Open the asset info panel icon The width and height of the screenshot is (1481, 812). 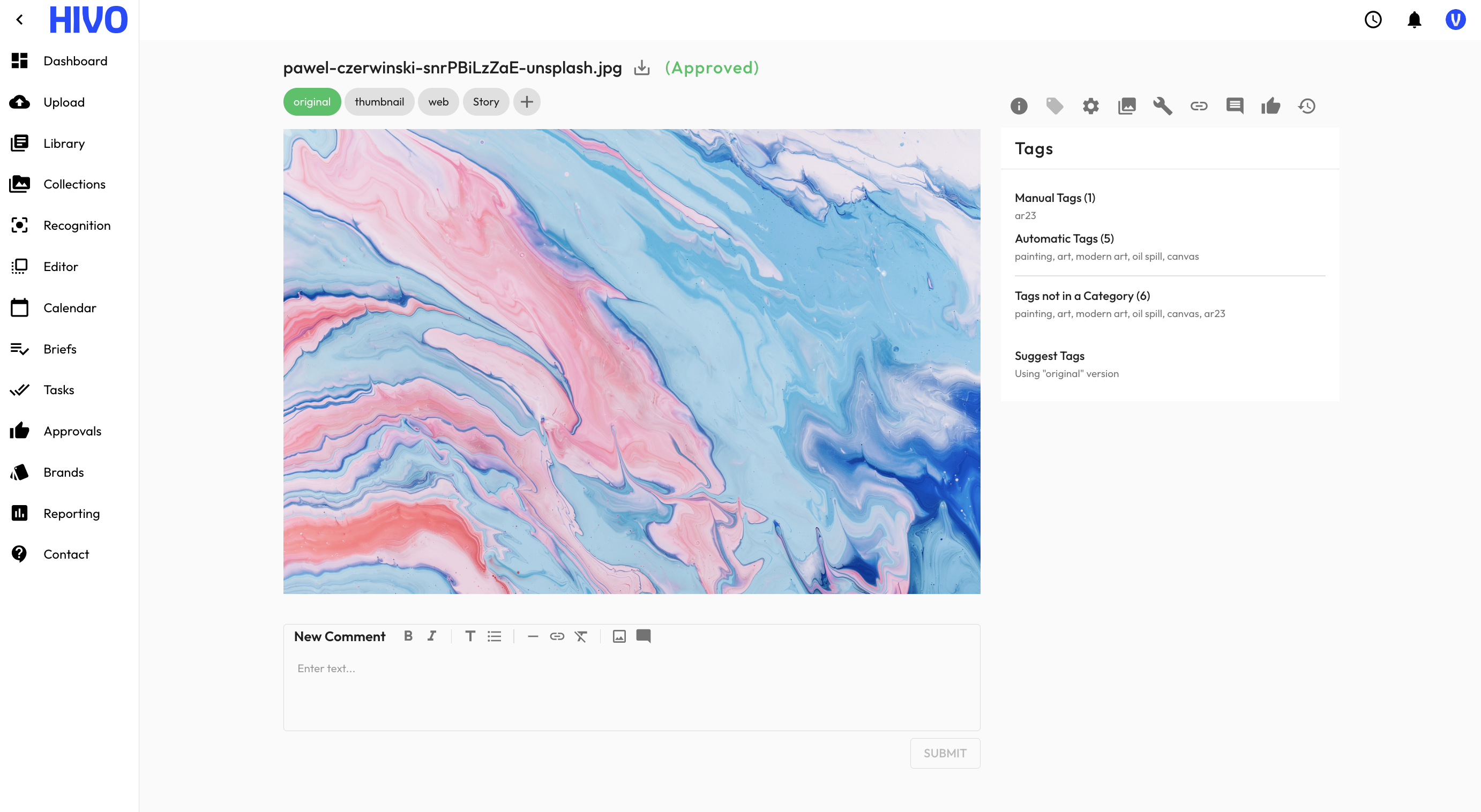click(1018, 106)
